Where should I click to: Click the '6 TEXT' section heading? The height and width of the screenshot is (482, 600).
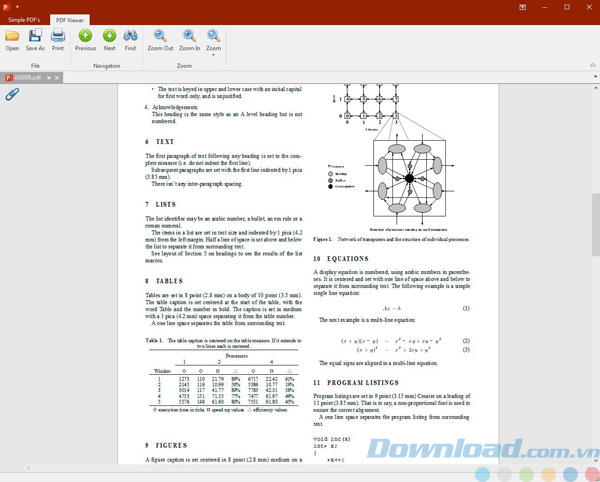160,142
